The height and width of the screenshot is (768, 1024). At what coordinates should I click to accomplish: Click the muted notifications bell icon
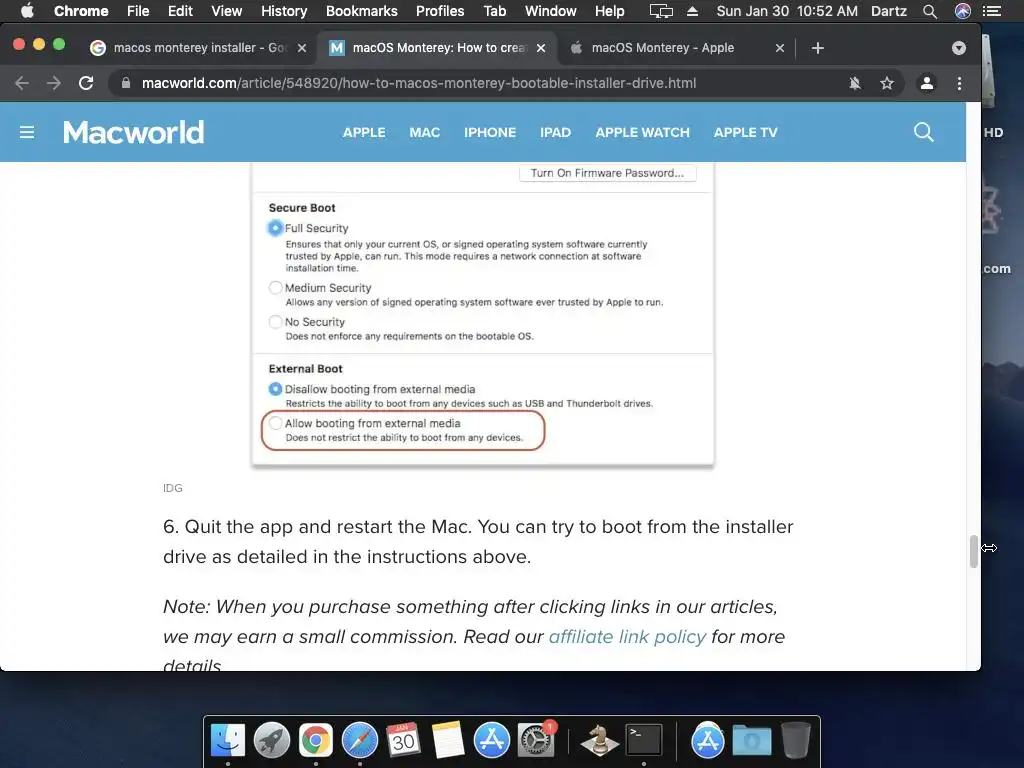coord(854,83)
